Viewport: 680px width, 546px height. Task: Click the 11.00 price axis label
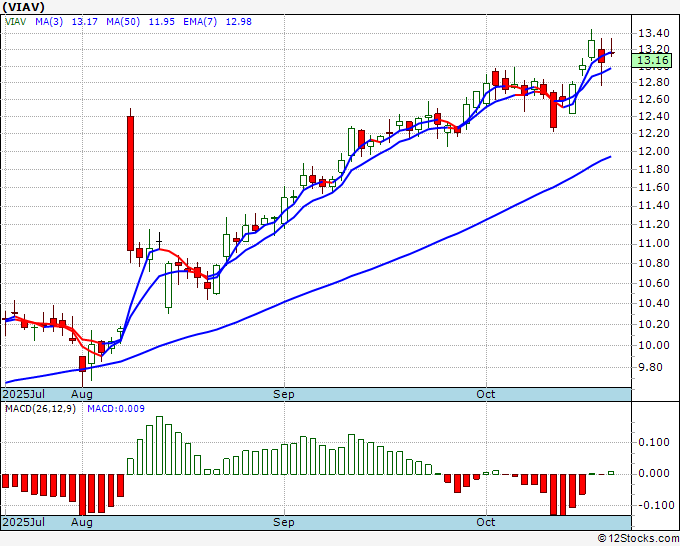[x=654, y=243]
